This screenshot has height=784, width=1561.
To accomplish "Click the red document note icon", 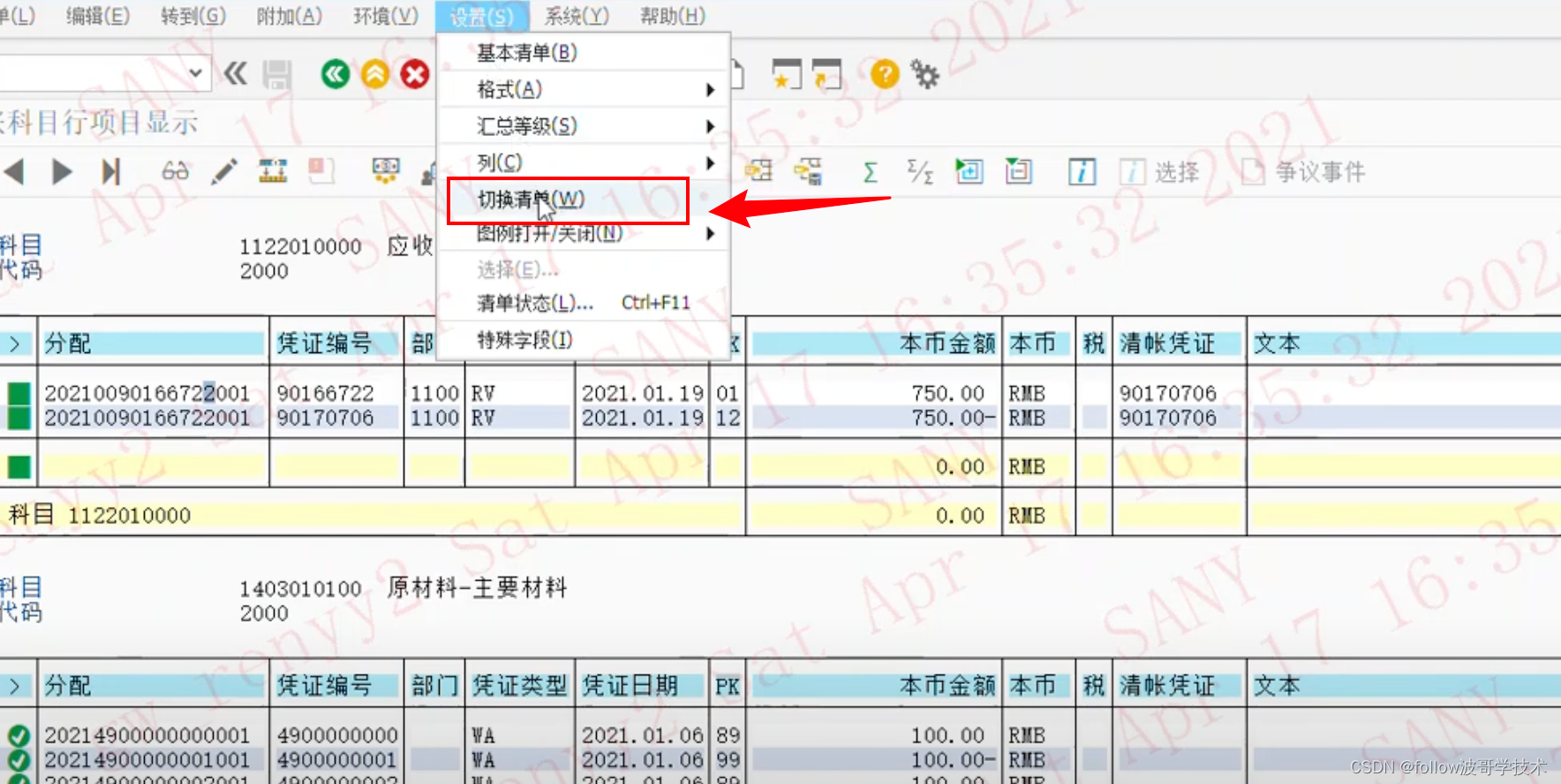I will click(320, 170).
